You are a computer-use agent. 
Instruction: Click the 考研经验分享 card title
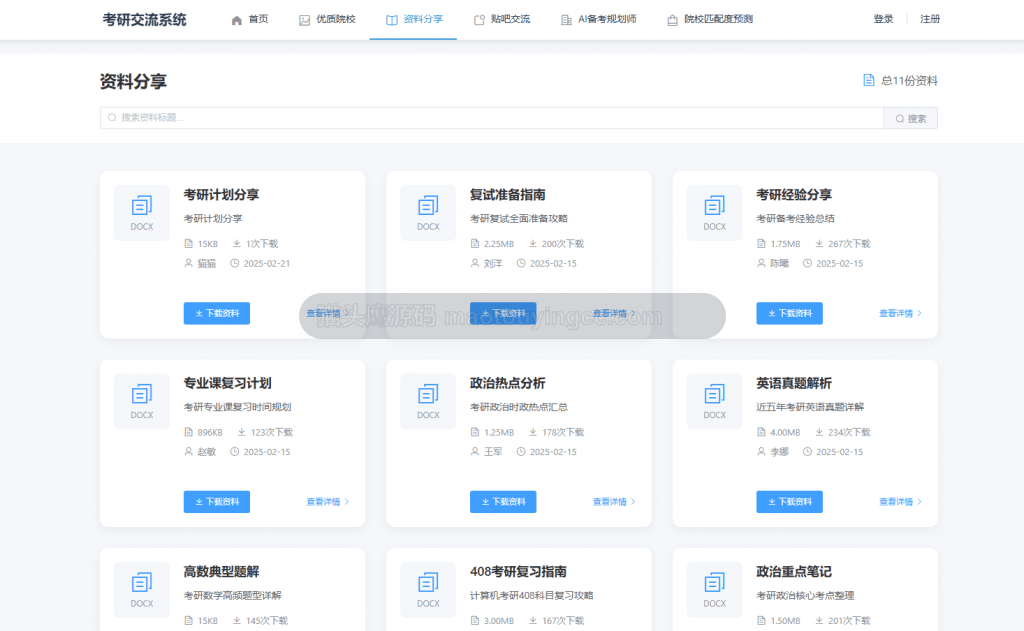(x=794, y=195)
